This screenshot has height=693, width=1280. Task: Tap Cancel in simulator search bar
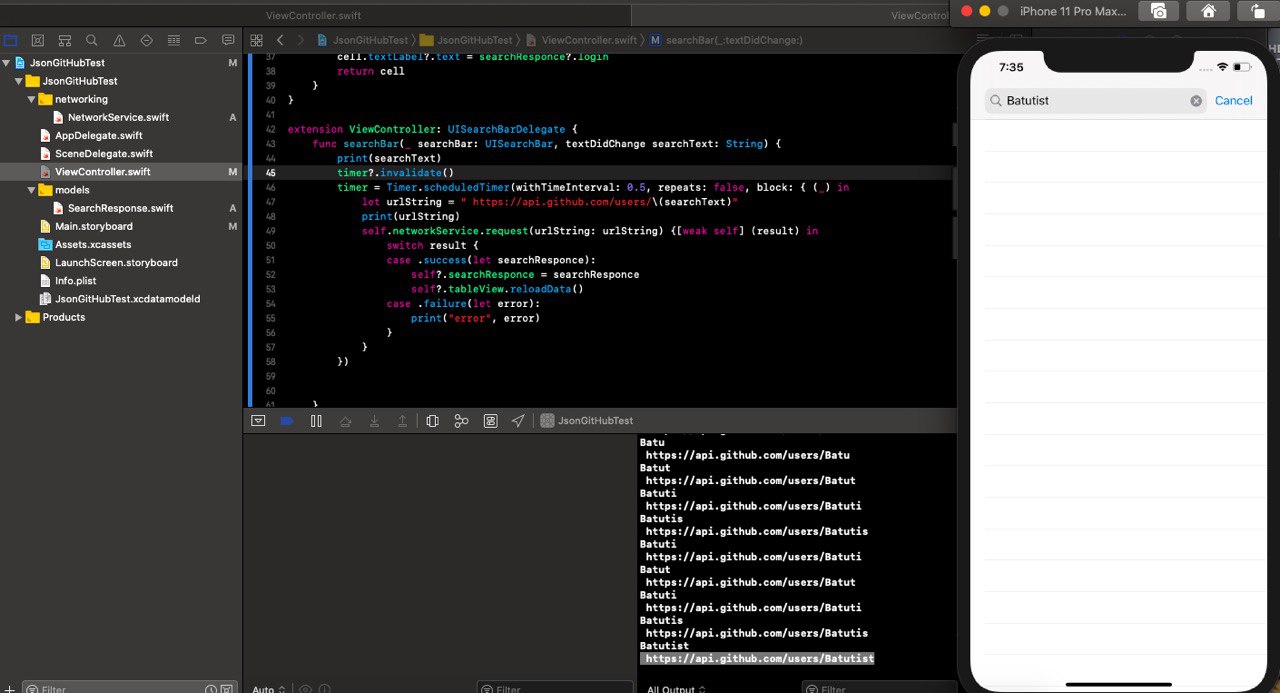1233,101
